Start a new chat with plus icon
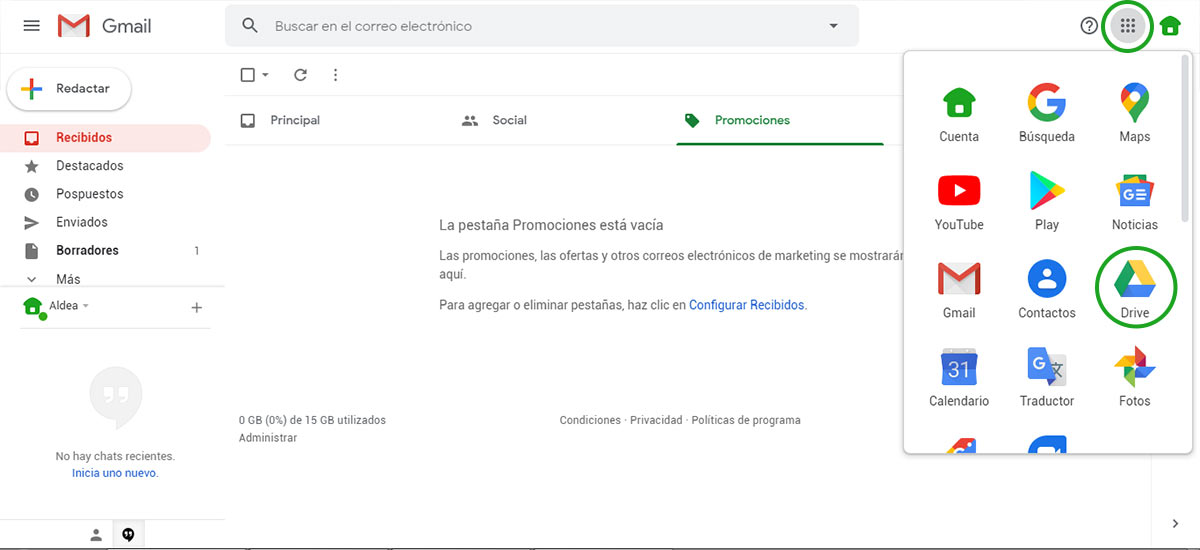Image resolution: width=1200 pixels, height=550 pixels. 196,308
